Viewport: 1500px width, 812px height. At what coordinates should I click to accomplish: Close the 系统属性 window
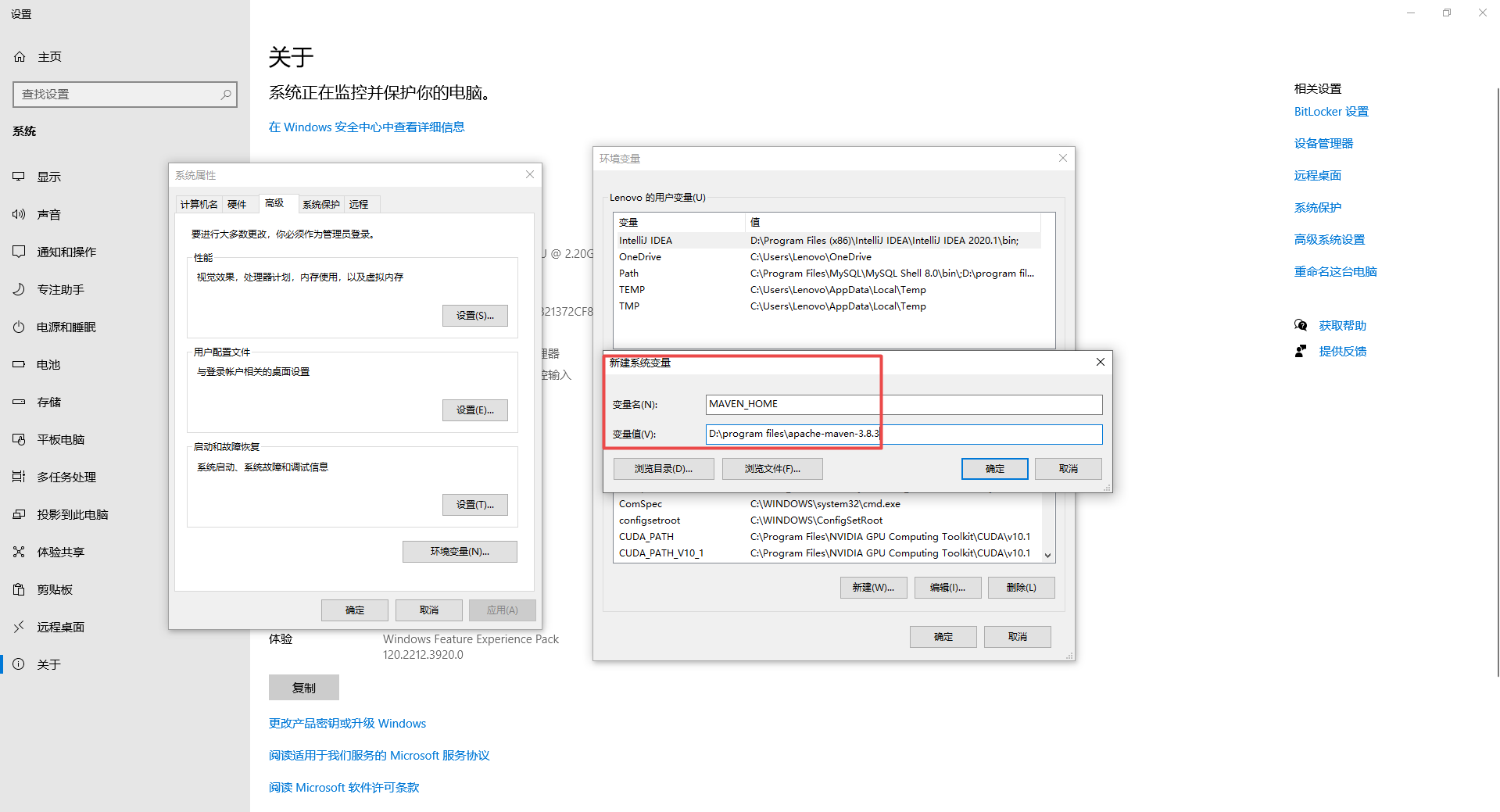coord(530,174)
